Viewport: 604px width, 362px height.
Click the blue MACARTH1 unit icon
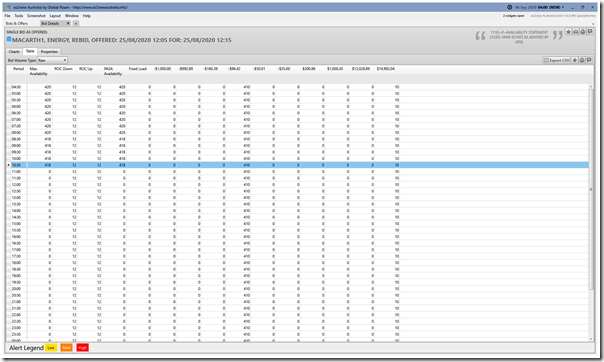pyautogui.click(x=9, y=39)
